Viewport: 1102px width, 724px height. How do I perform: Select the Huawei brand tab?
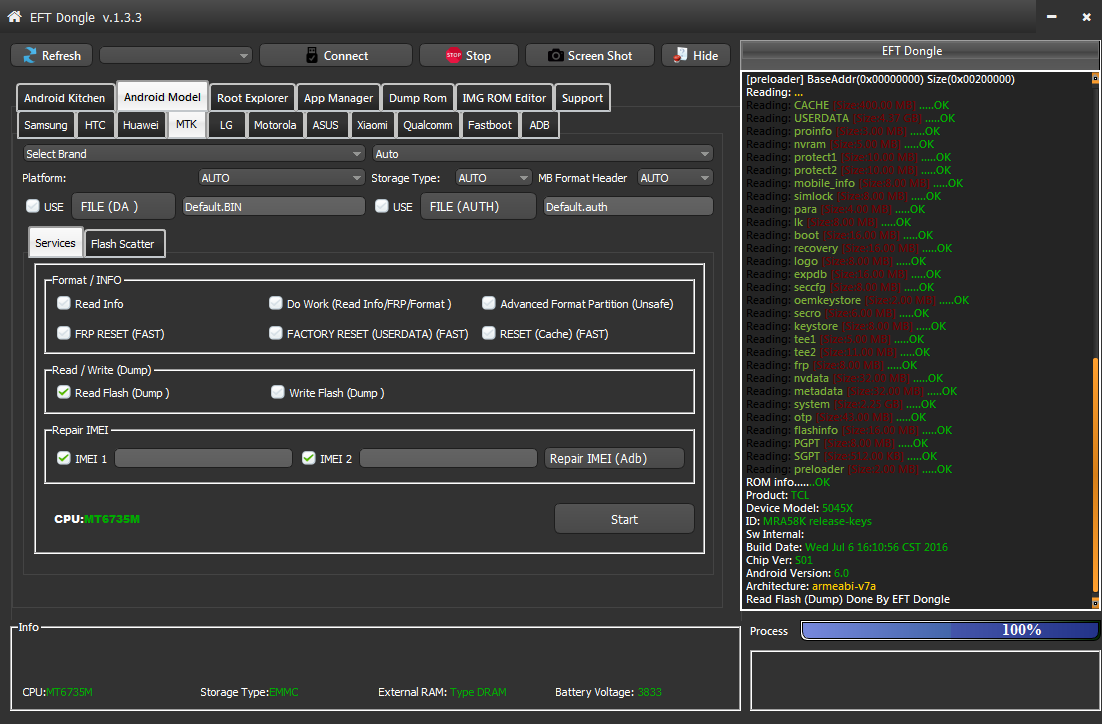(x=141, y=125)
